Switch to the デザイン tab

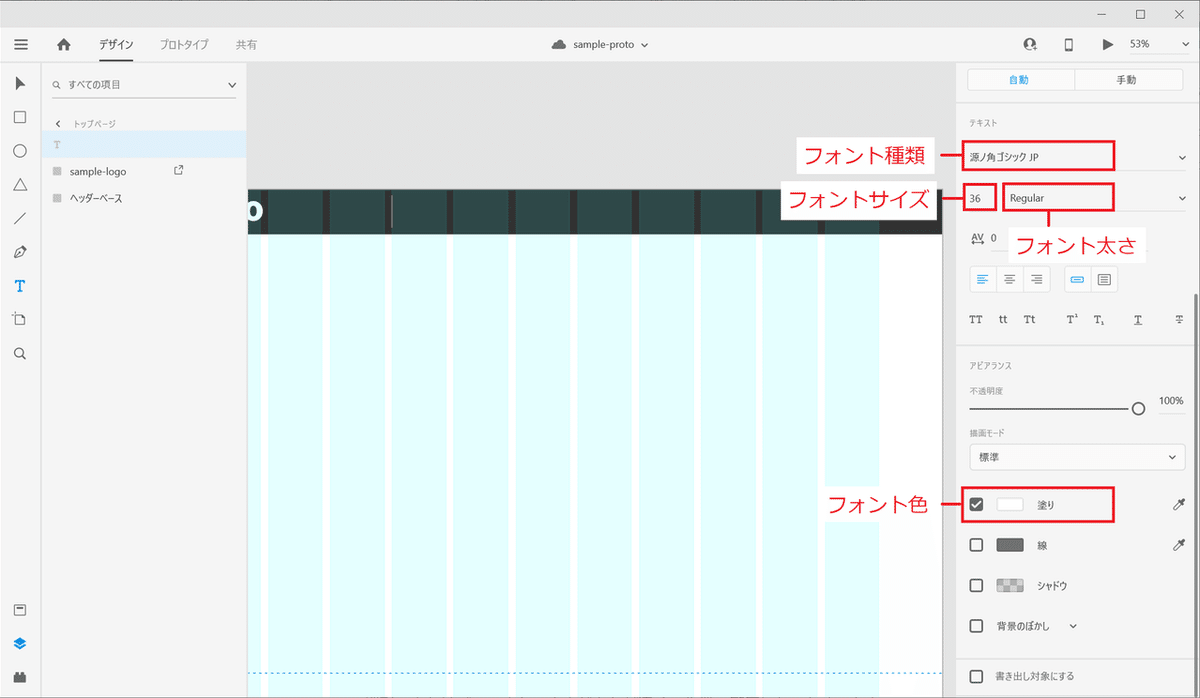click(116, 45)
